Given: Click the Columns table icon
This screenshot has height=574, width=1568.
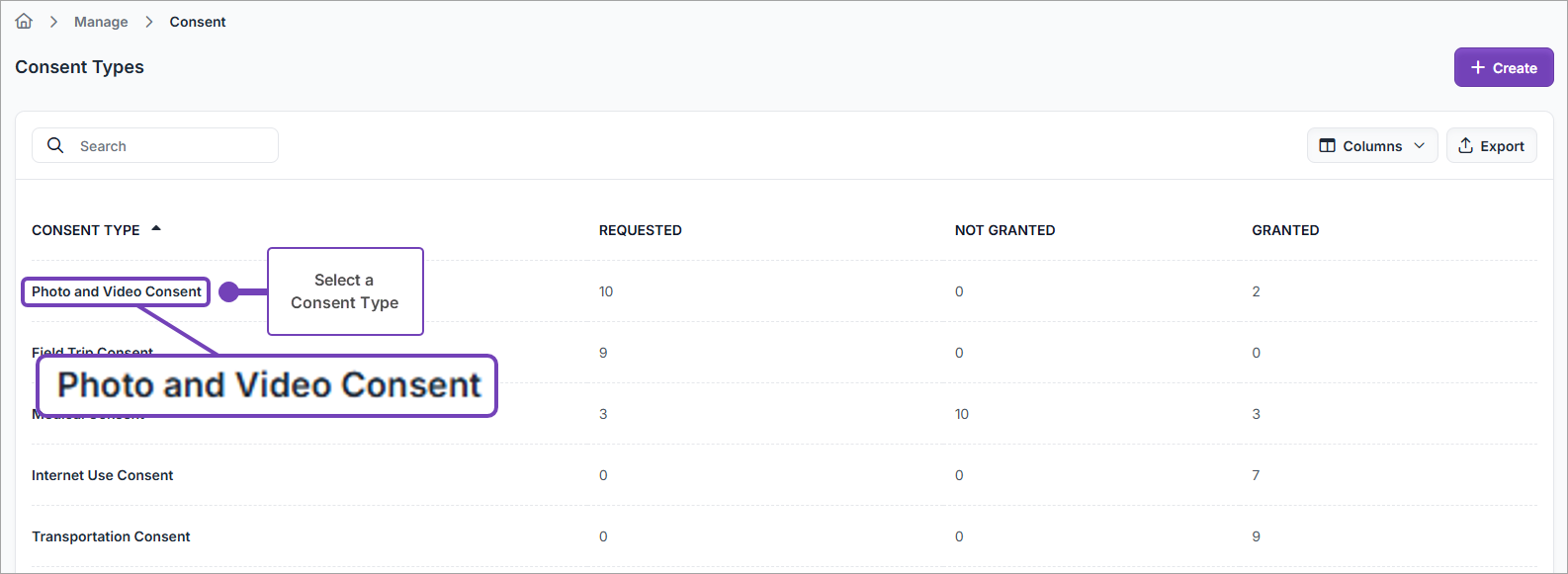Looking at the screenshot, I should pyautogui.click(x=1328, y=146).
